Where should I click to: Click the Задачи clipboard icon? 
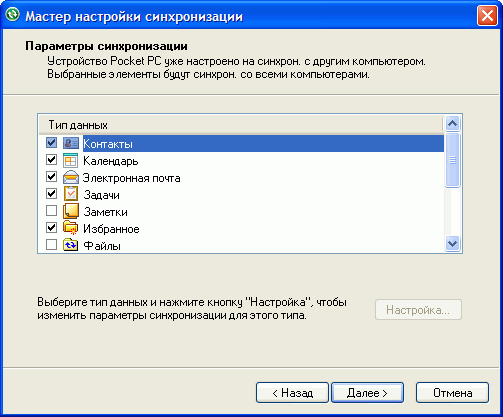point(71,194)
